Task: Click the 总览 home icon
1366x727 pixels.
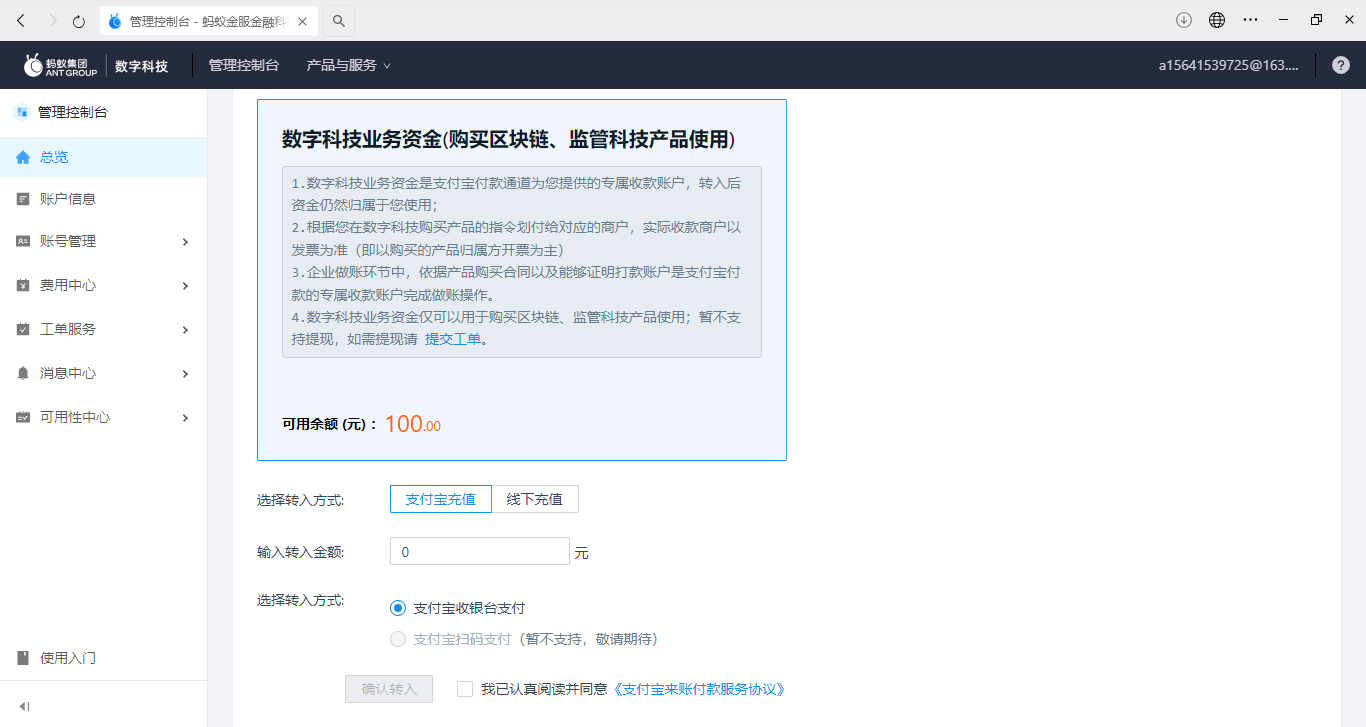Action: 23,157
